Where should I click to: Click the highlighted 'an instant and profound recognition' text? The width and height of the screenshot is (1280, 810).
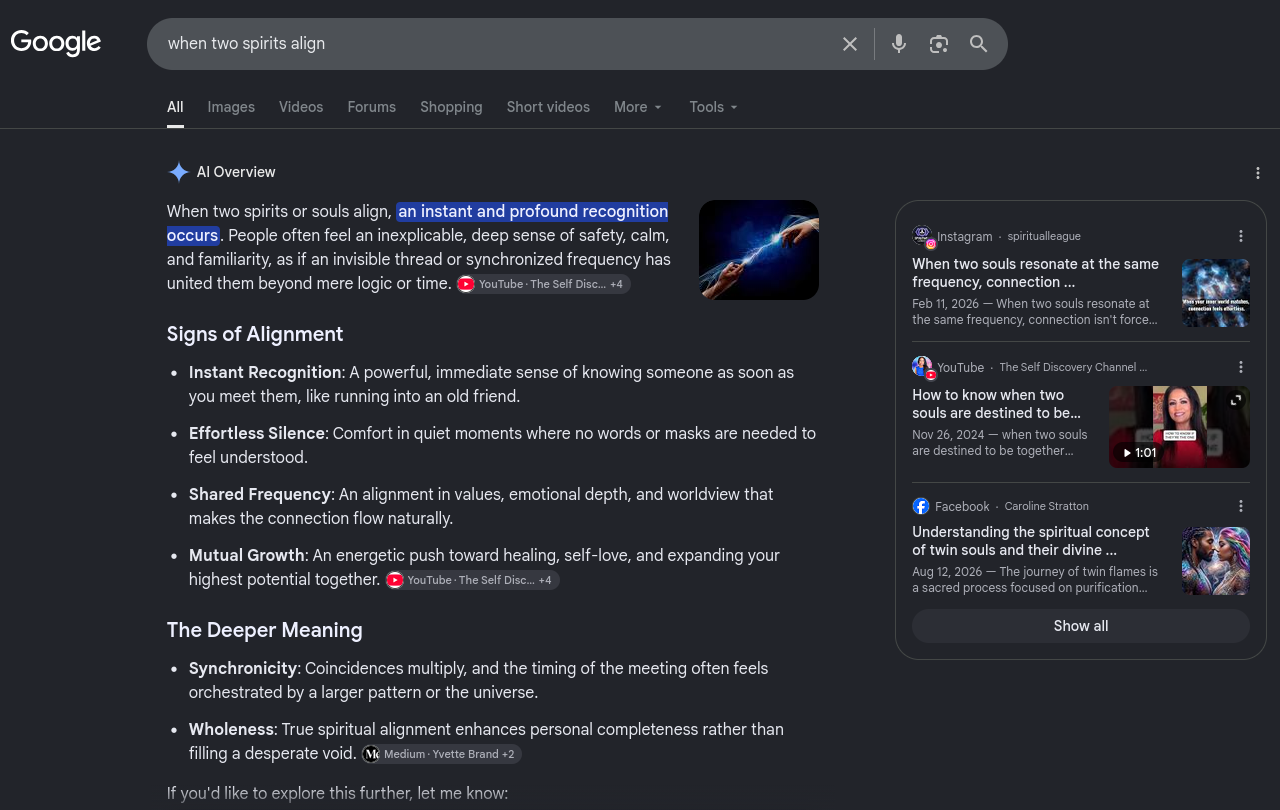coord(533,212)
